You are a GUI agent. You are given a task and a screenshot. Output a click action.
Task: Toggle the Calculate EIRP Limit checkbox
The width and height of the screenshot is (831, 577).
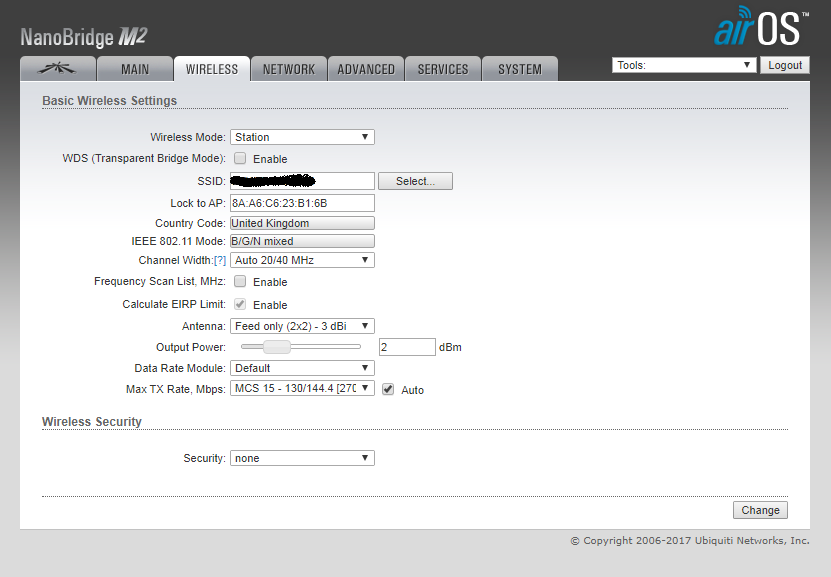coord(240,304)
